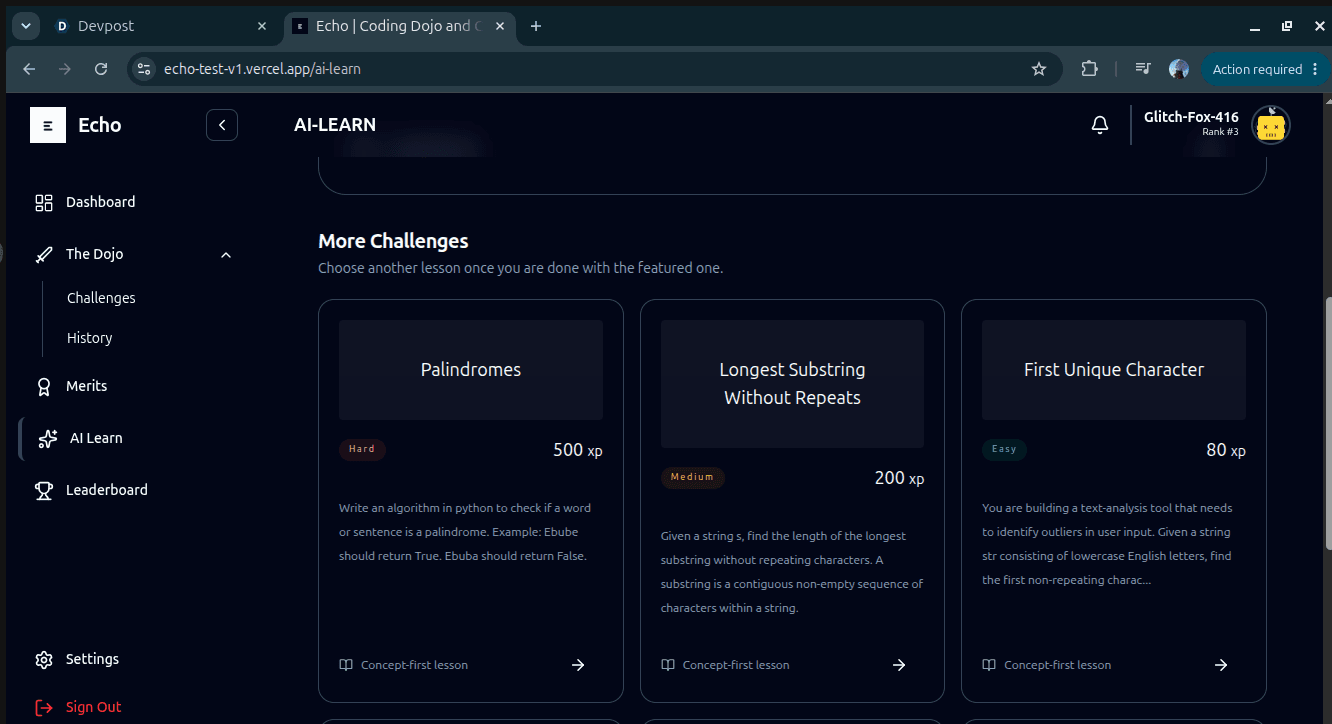Screen dimensions: 1332x724
Task: Click the address bar URL
Action: (262, 69)
